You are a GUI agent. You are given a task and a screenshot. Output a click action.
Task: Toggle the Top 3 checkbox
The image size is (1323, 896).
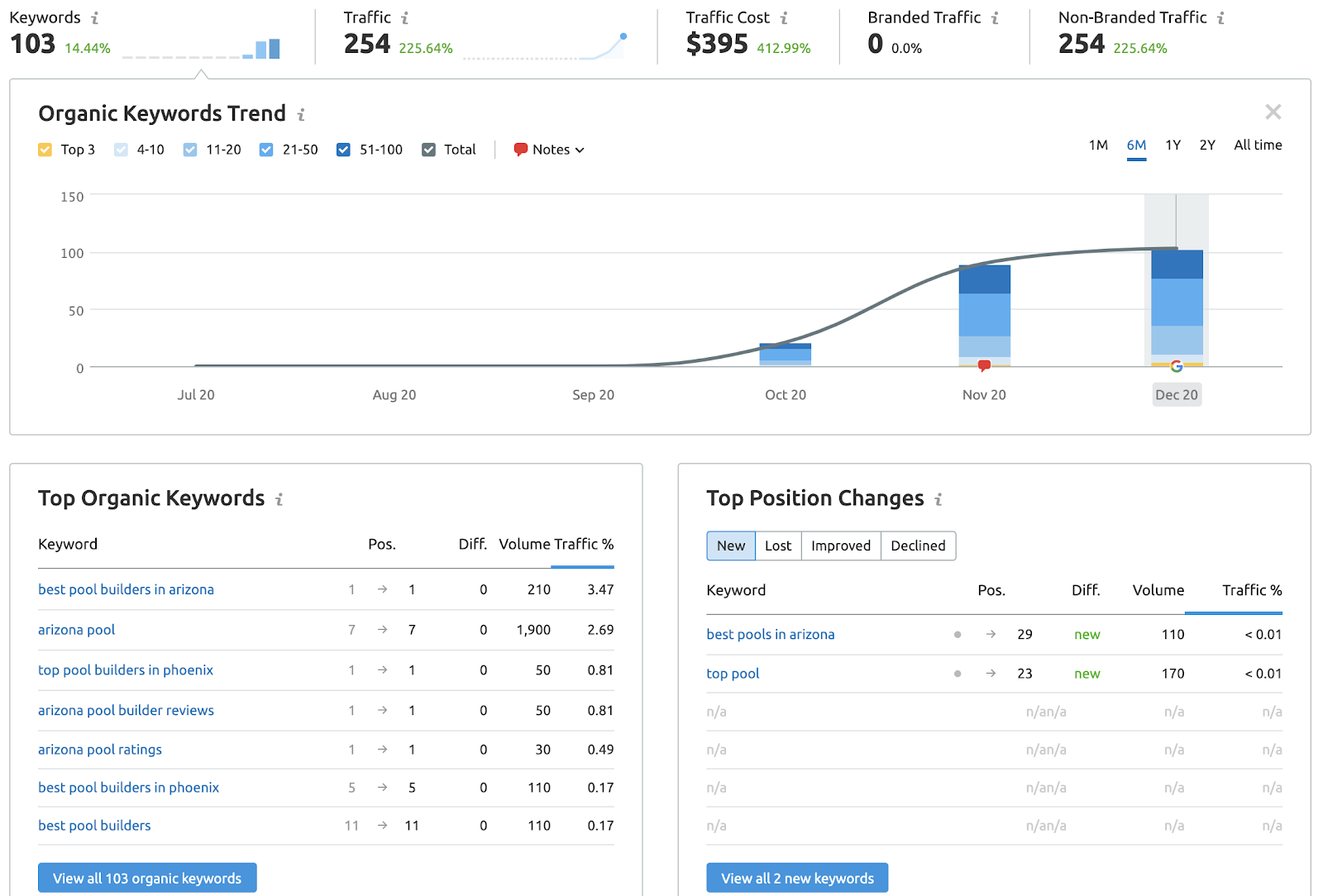click(x=45, y=150)
